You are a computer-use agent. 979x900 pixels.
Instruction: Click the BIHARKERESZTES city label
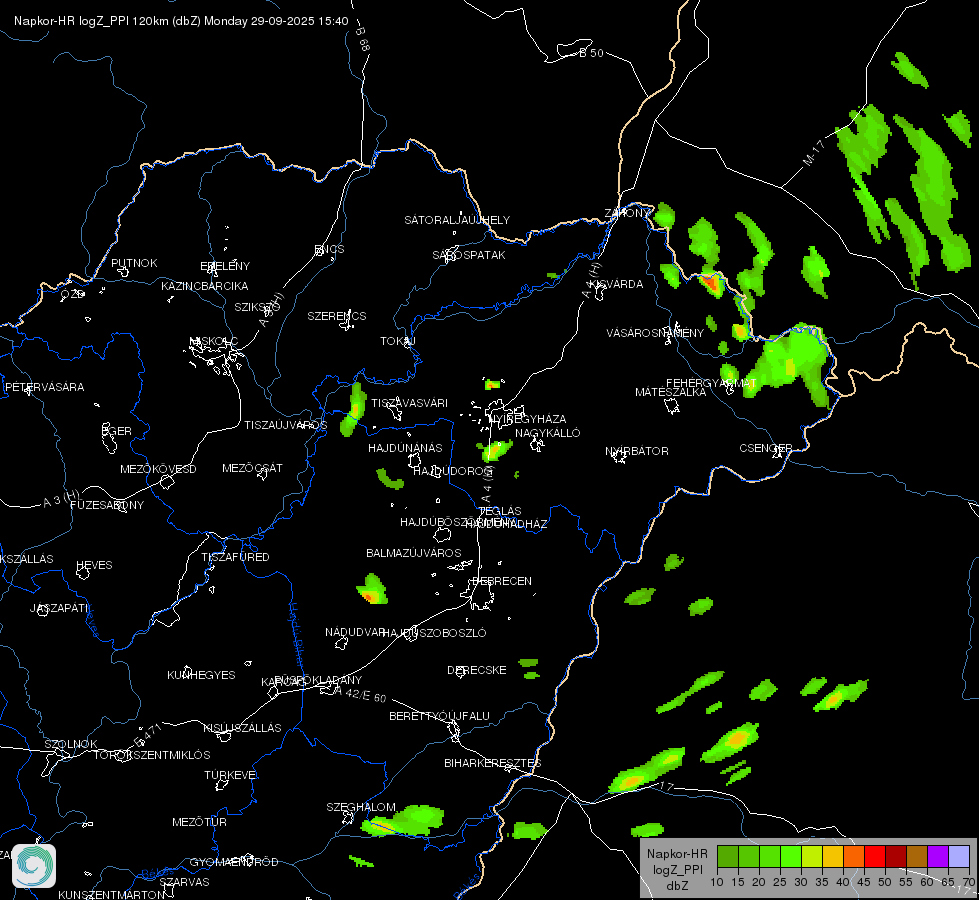coord(493,763)
